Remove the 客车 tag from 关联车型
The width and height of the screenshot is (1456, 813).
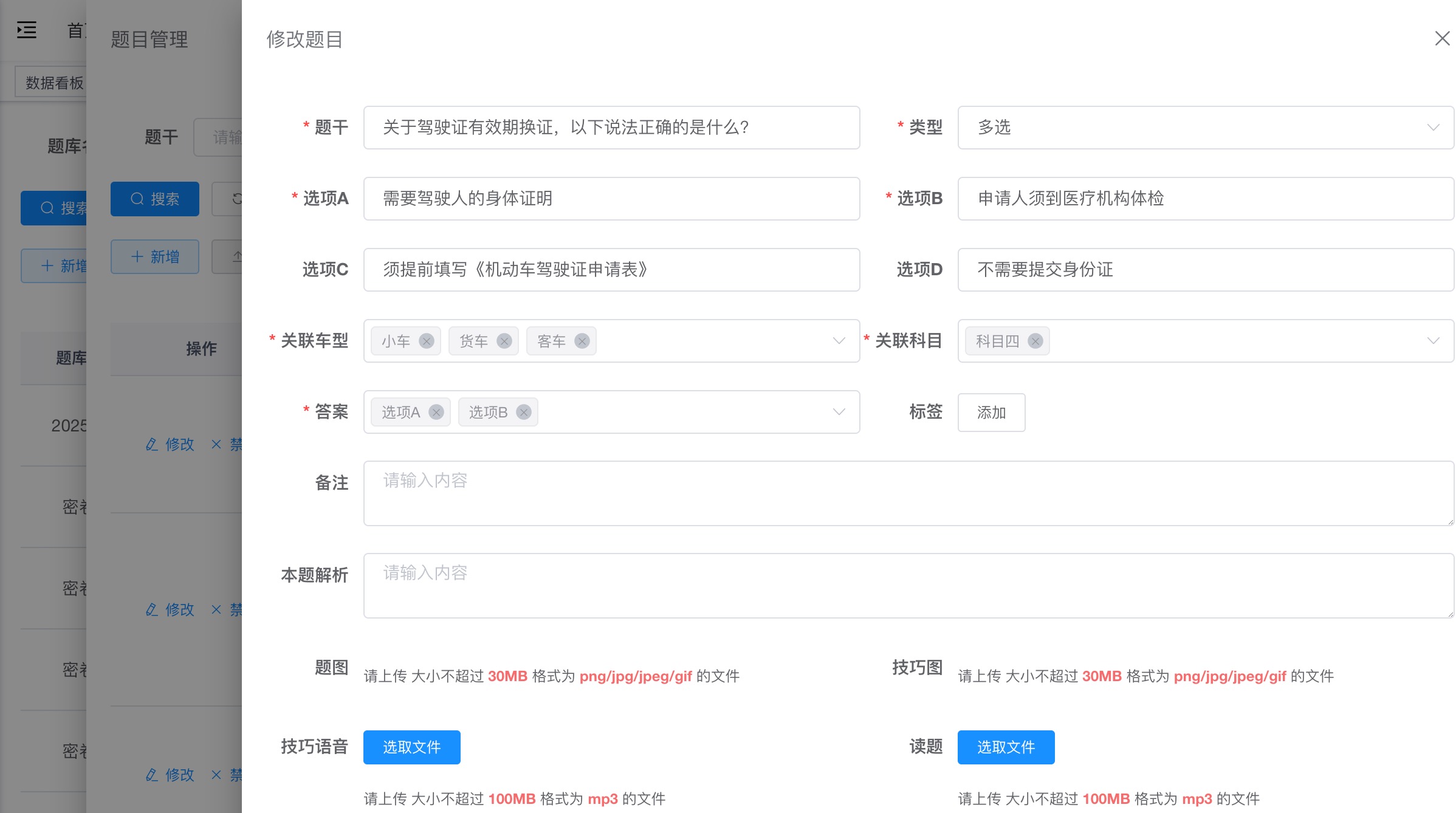[582, 341]
